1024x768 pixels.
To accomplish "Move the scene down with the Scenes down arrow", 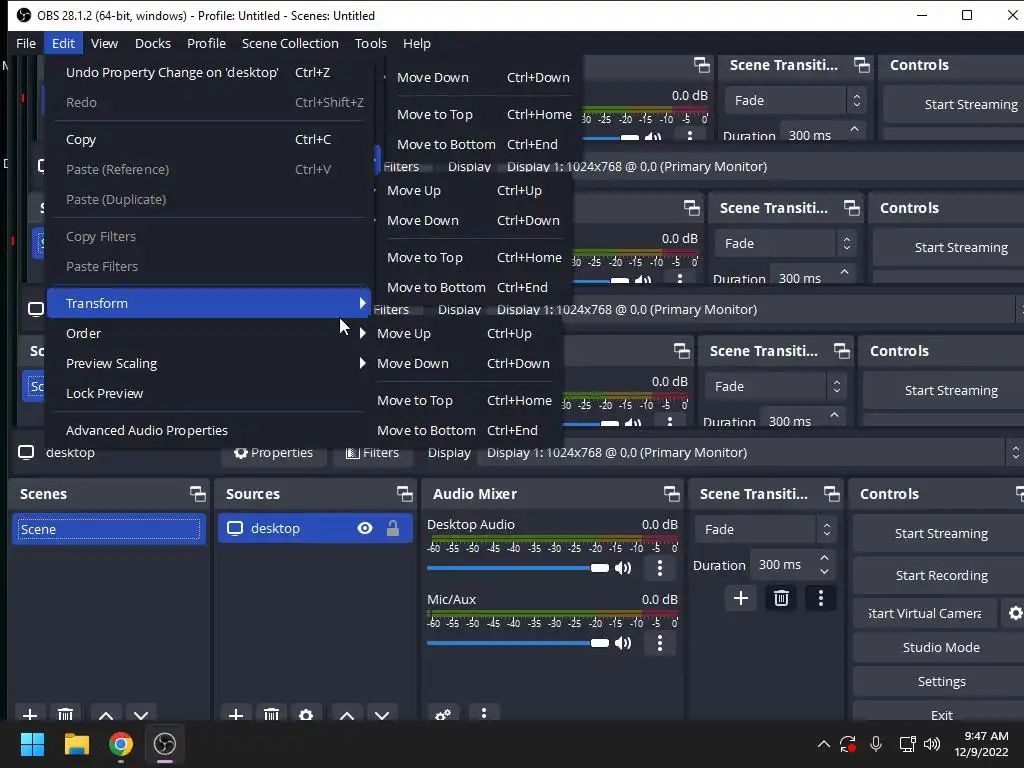I will pyautogui.click(x=141, y=714).
